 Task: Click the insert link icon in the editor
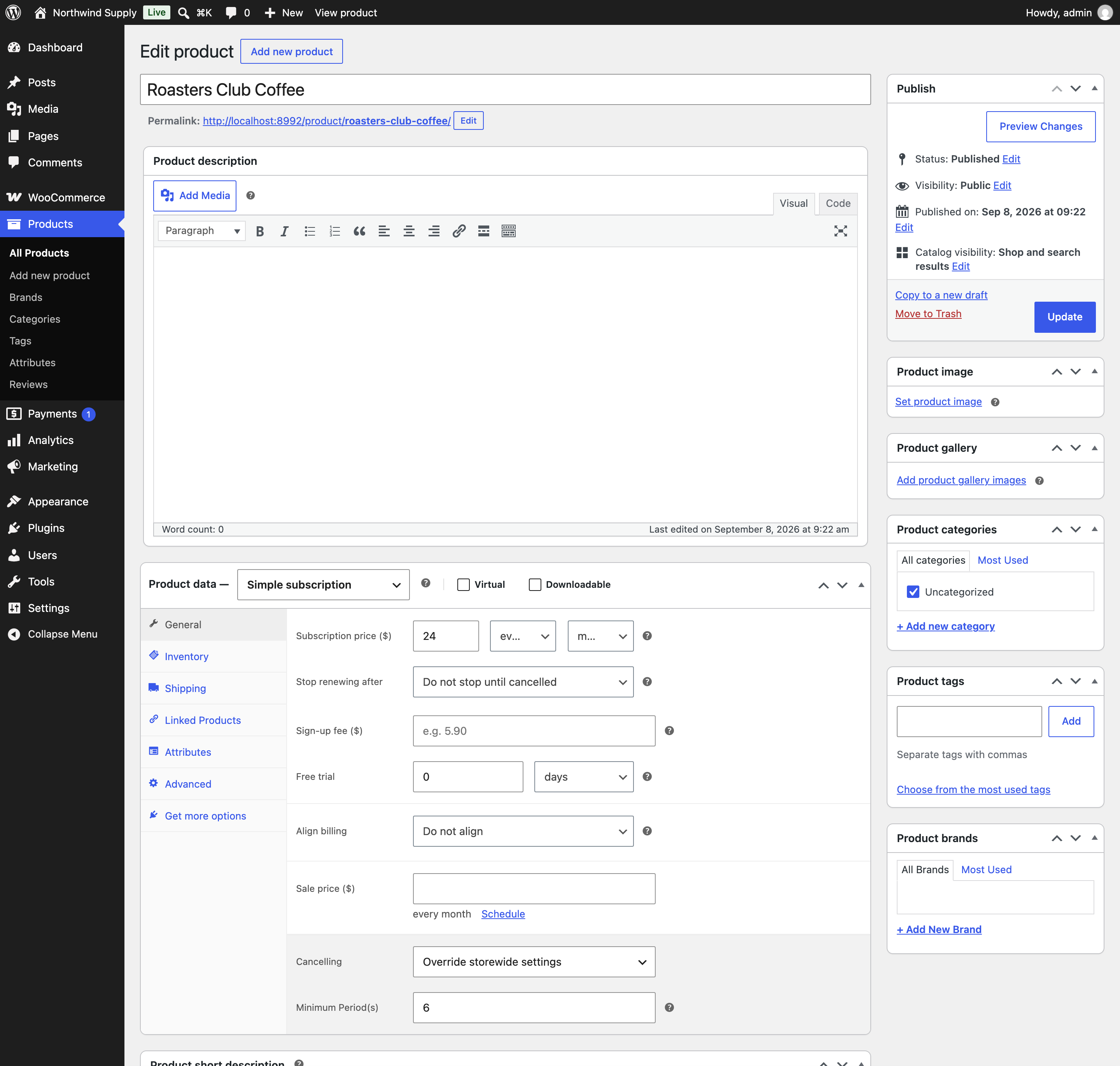click(x=459, y=231)
